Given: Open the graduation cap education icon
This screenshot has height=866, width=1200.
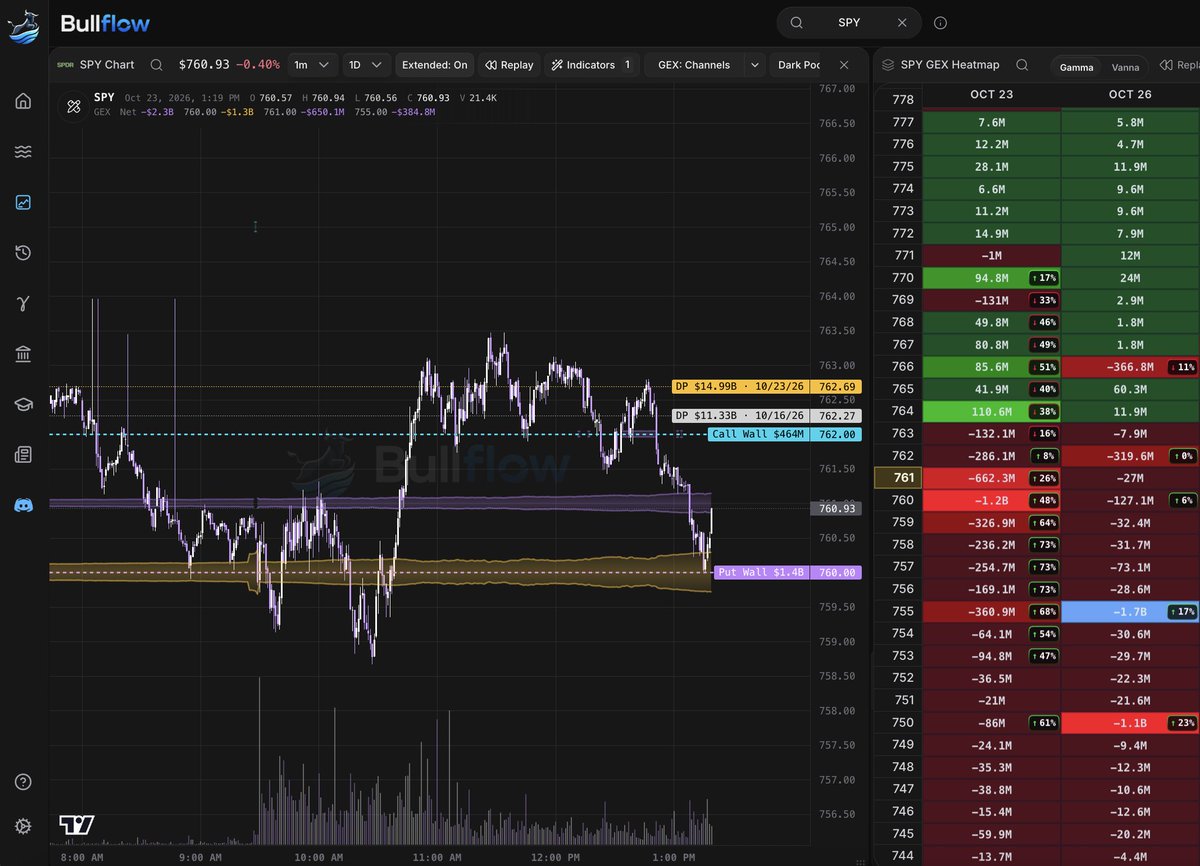Looking at the screenshot, I should point(23,404).
